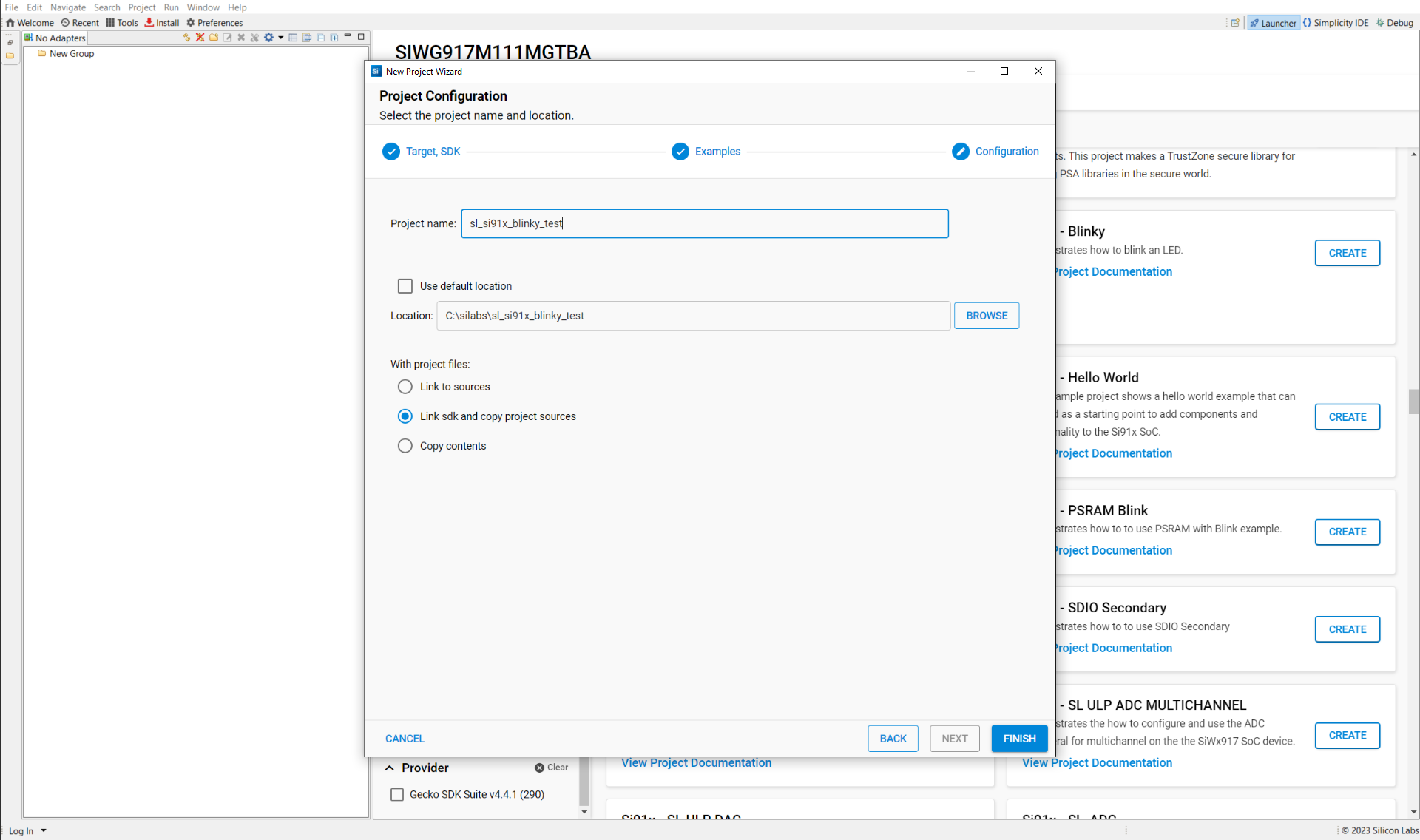This screenshot has width=1420, height=840.
Task: Switch to the Simplicity IDE perspective
Action: (x=1336, y=22)
